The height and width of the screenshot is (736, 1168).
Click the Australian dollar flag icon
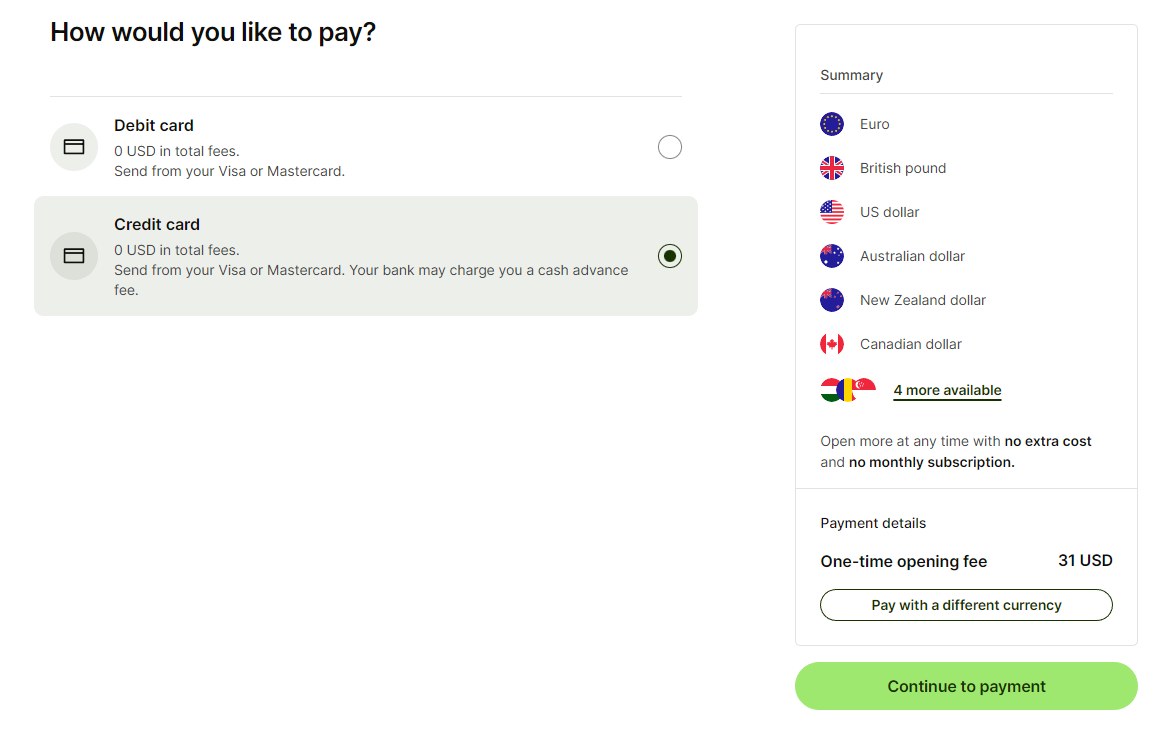coord(832,256)
